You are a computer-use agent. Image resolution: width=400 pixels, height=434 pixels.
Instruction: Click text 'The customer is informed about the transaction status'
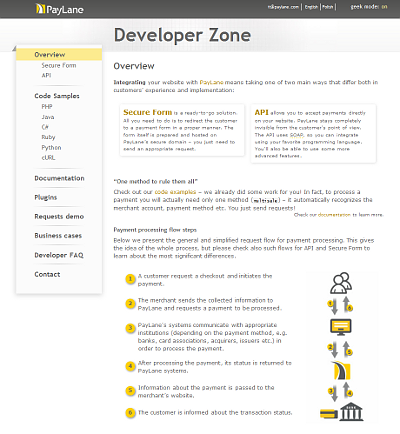coord(215,413)
